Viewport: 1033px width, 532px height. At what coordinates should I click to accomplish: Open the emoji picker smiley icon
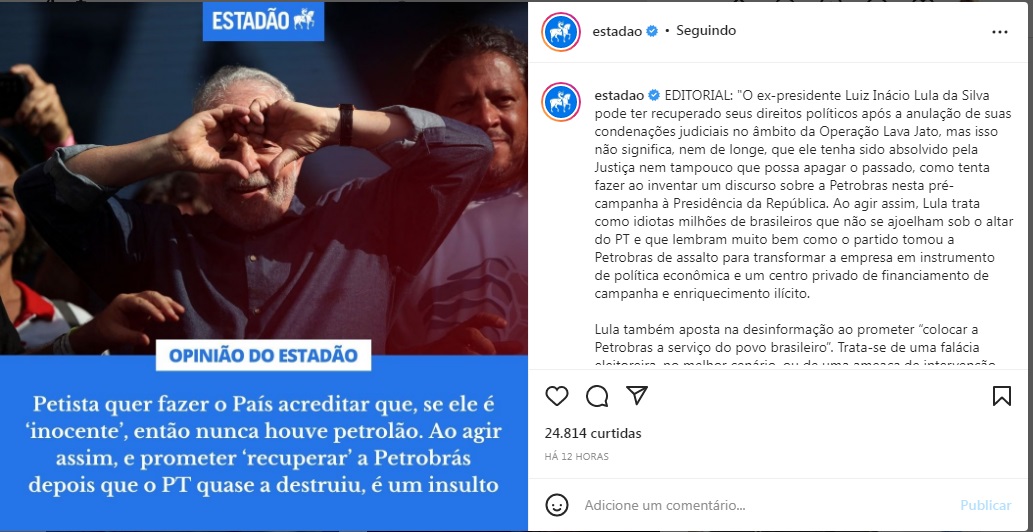pyautogui.click(x=557, y=505)
